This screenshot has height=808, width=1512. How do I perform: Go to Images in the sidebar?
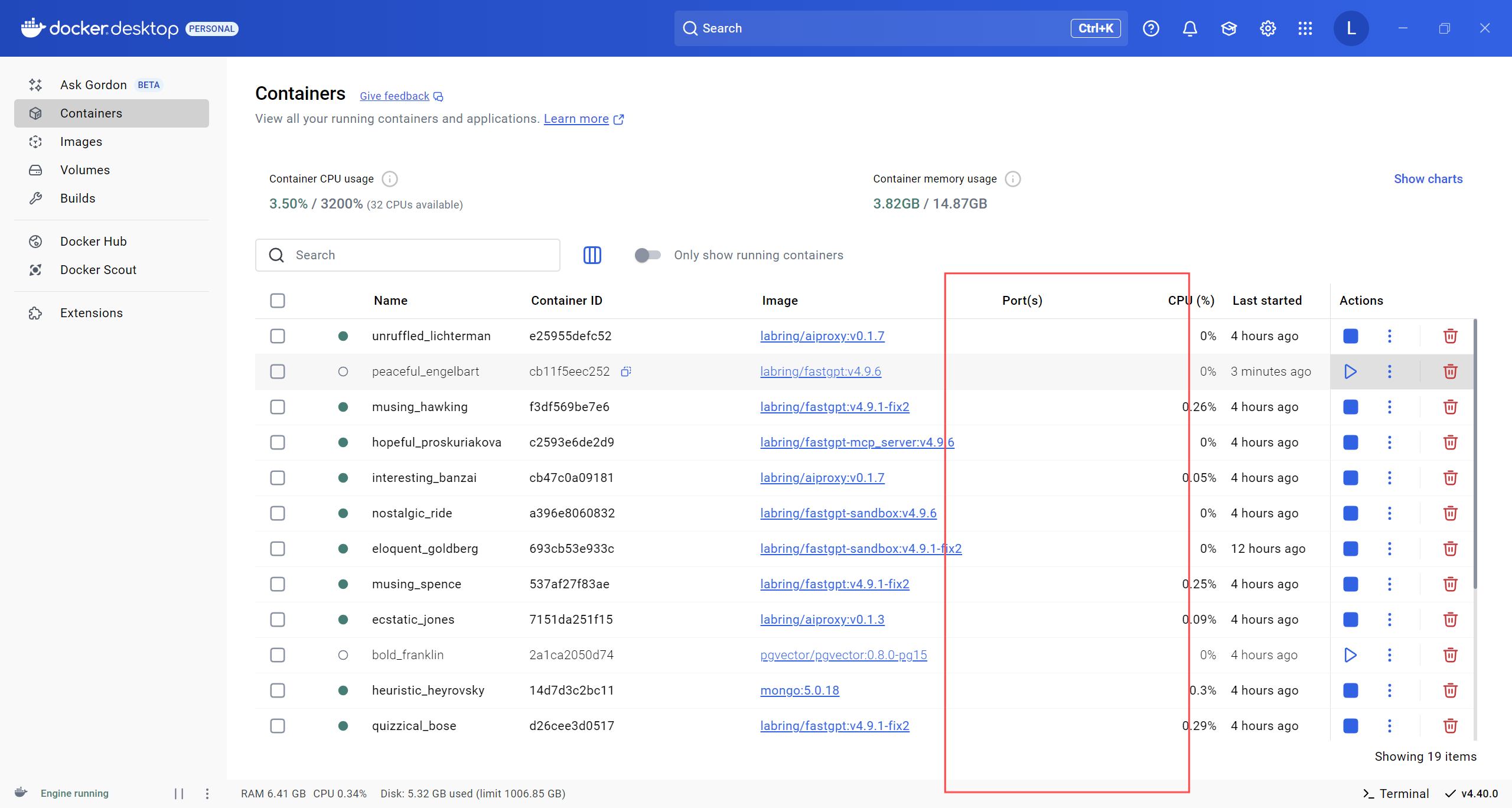point(81,142)
